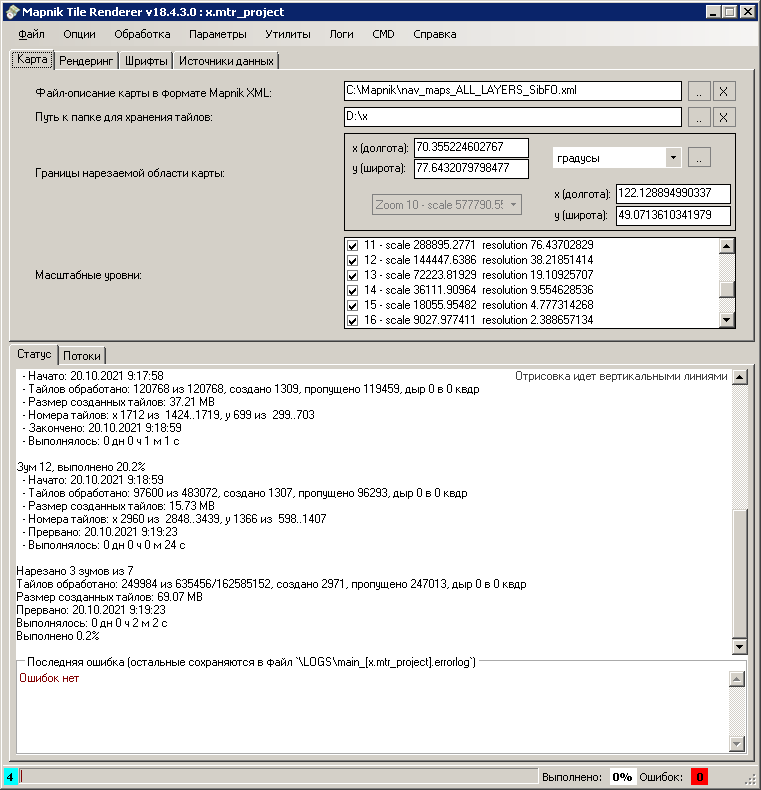Edit longitude field with 70.355224602767

tap(471, 148)
